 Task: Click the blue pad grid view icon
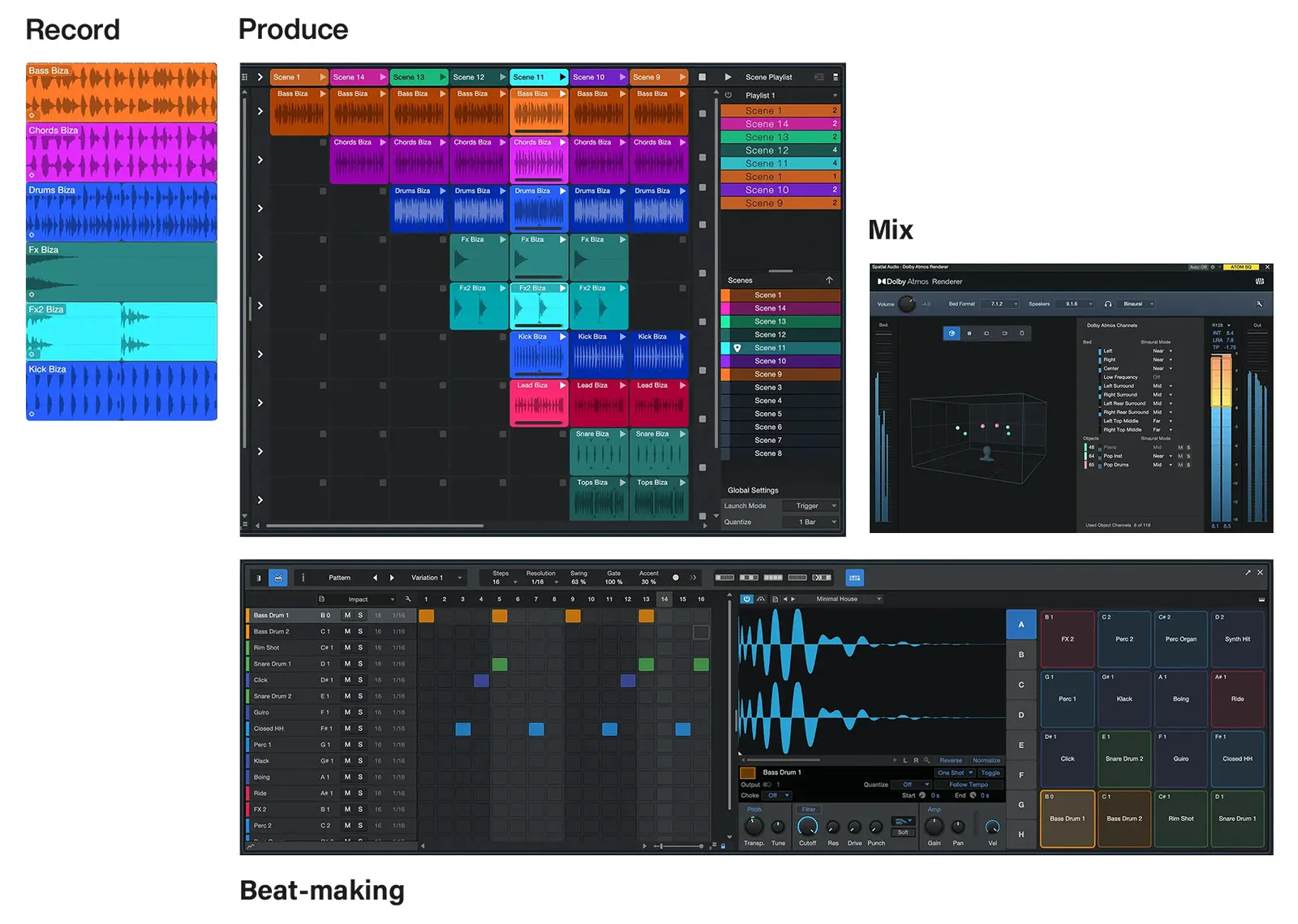click(853, 578)
